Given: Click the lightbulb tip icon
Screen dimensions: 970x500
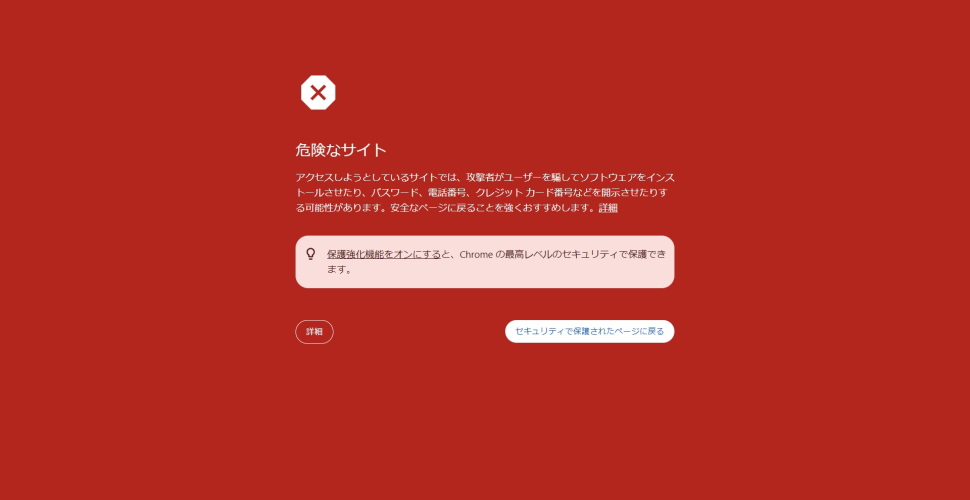Looking at the screenshot, I should tap(311, 254).
